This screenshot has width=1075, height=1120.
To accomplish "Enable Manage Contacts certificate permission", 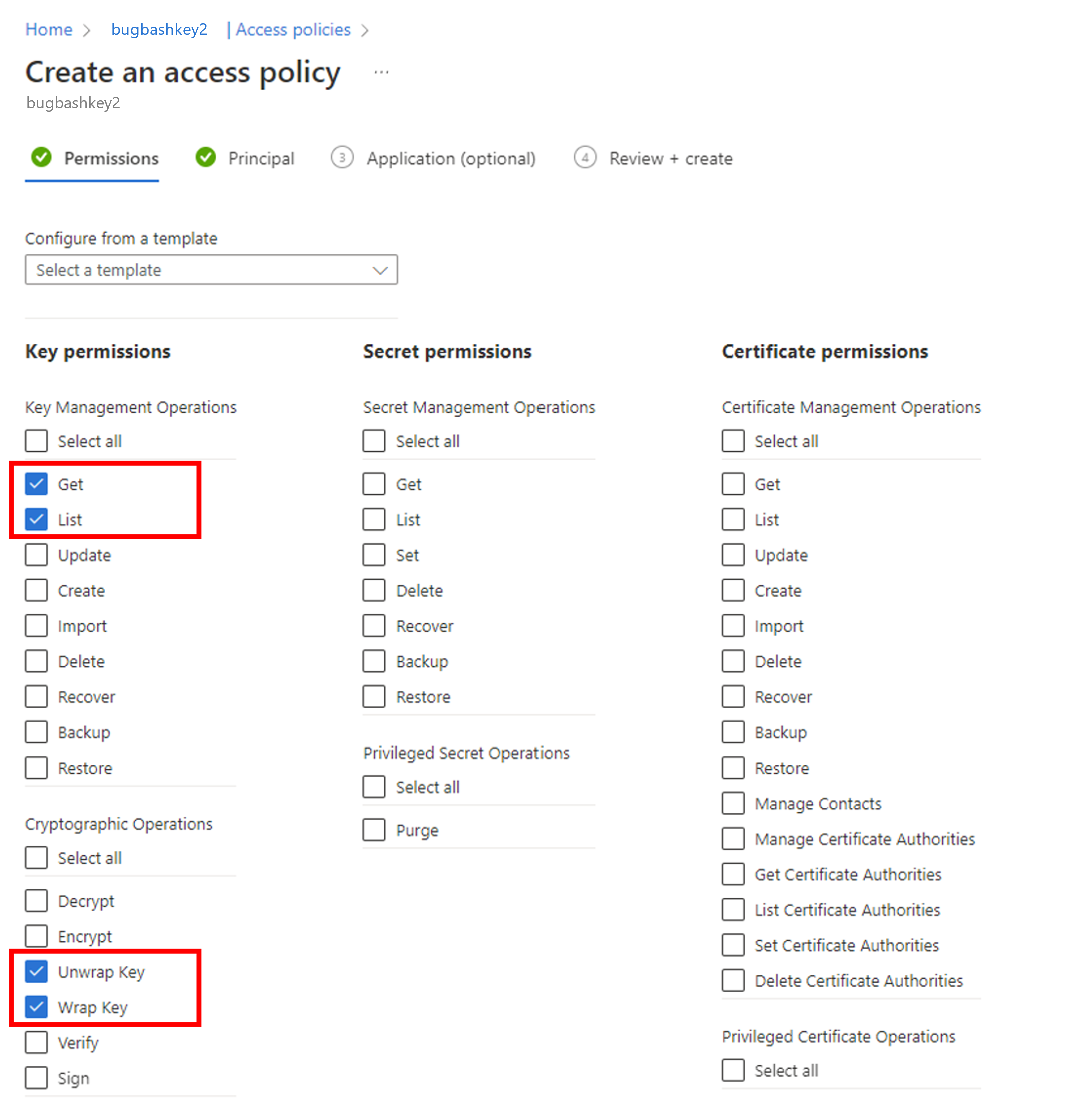I will 732,803.
